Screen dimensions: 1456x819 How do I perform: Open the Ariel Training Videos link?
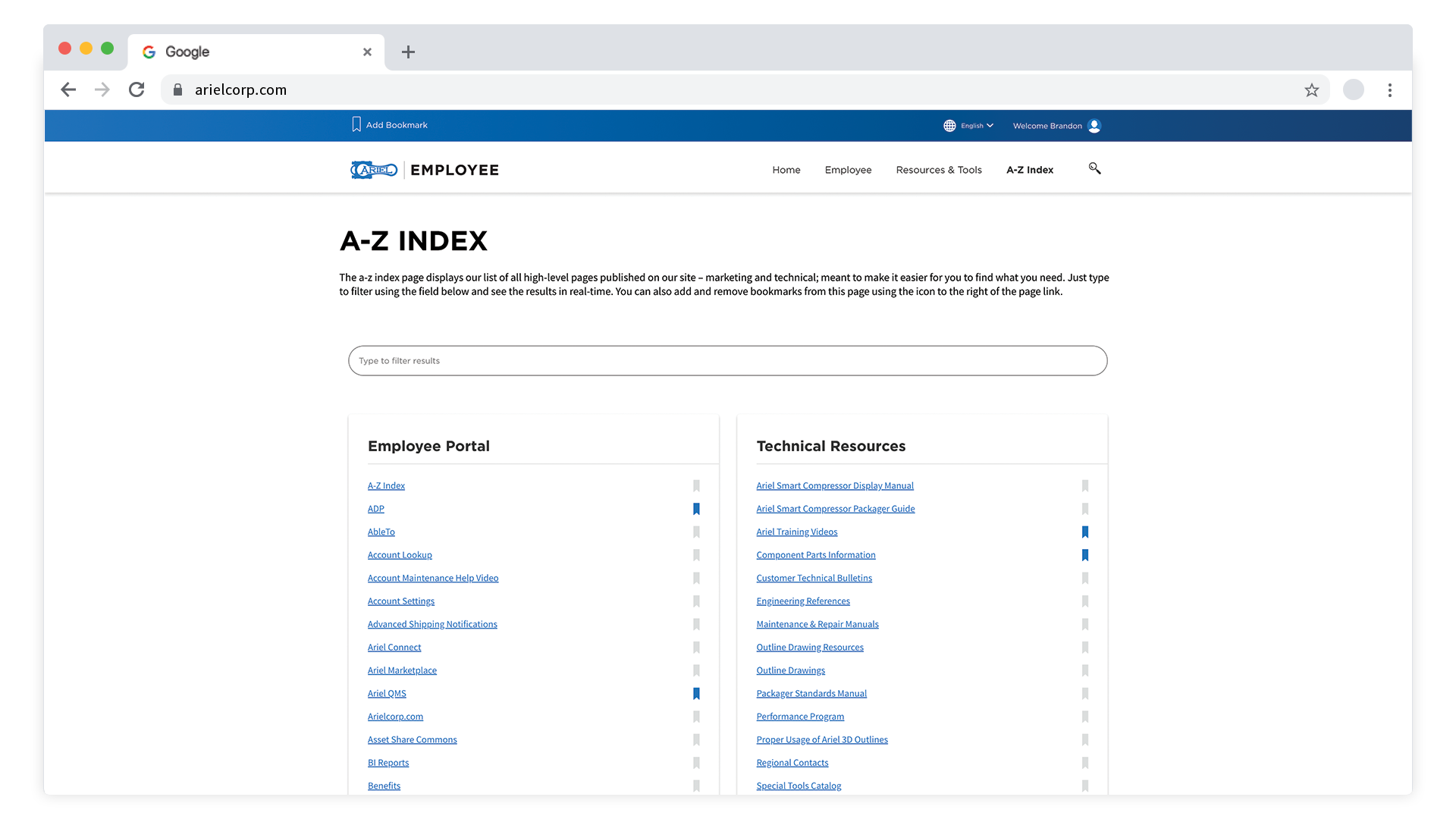[797, 532]
